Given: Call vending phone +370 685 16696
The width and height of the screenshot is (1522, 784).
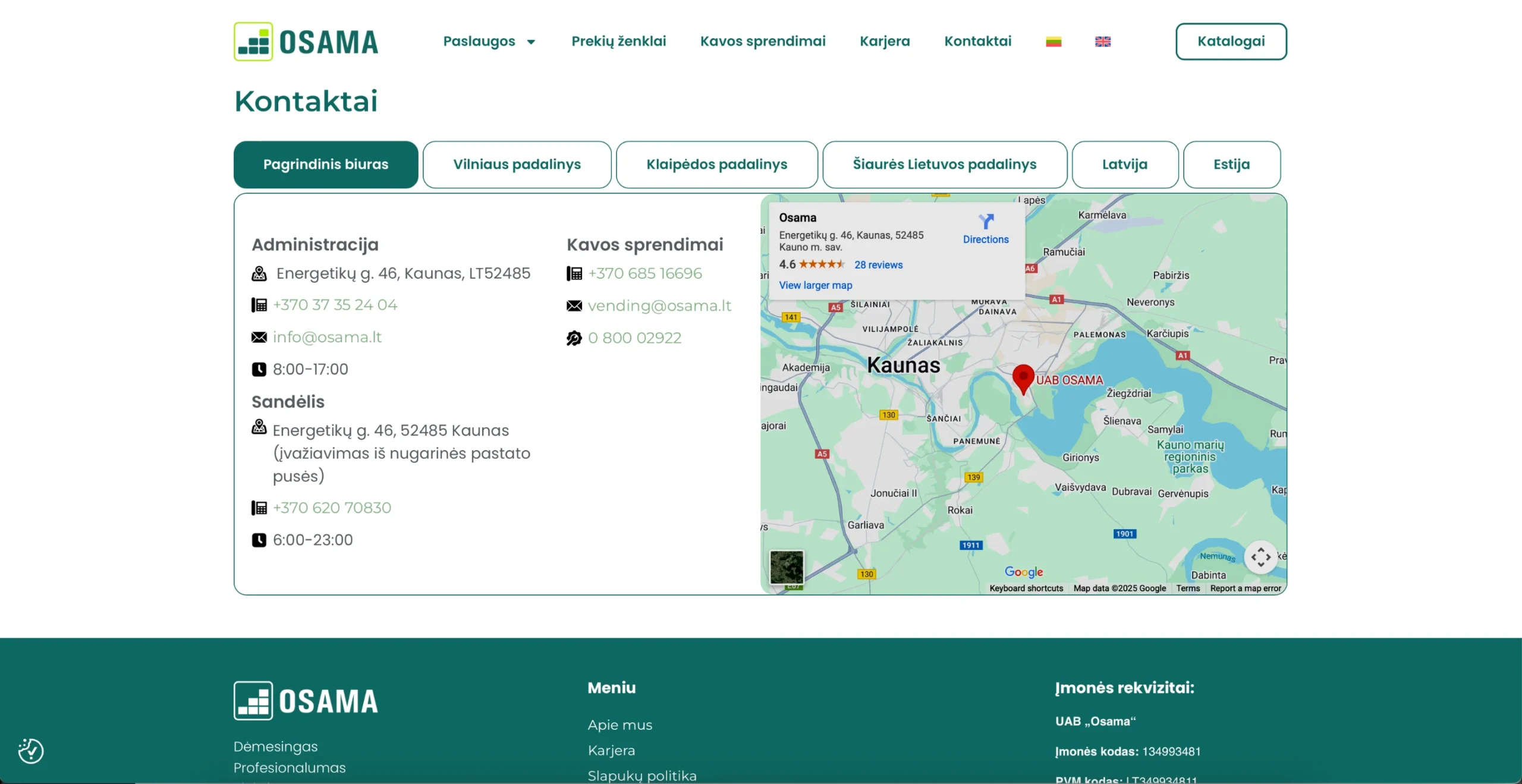Looking at the screenshot, I should click(x=645, y=273).
